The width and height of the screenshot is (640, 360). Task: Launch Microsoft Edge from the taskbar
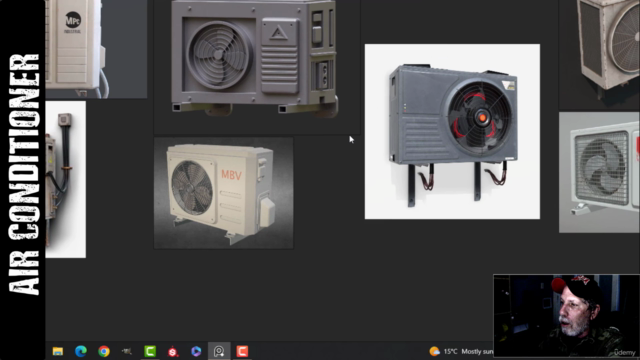pos(81,351)
